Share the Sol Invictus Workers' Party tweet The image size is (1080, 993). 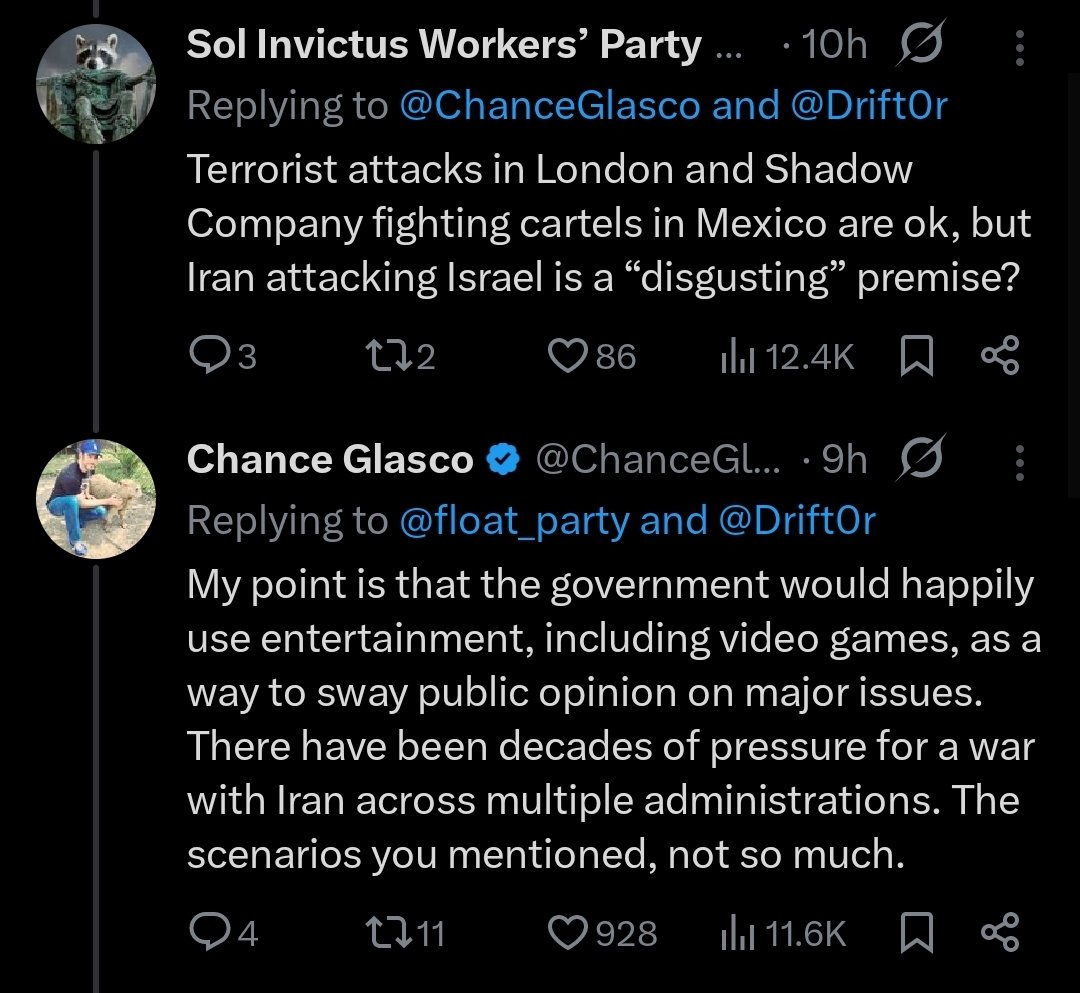[998, 357]
